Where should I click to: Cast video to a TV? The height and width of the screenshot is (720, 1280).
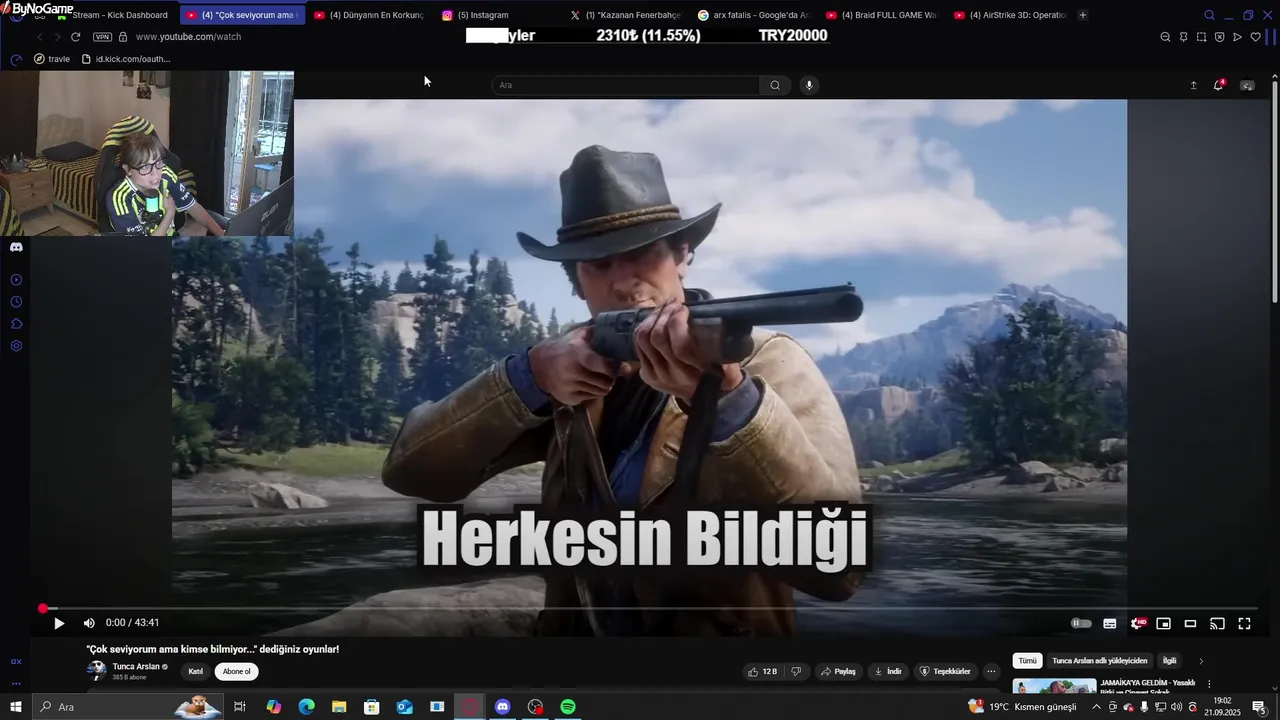[x=1217, y=623]
